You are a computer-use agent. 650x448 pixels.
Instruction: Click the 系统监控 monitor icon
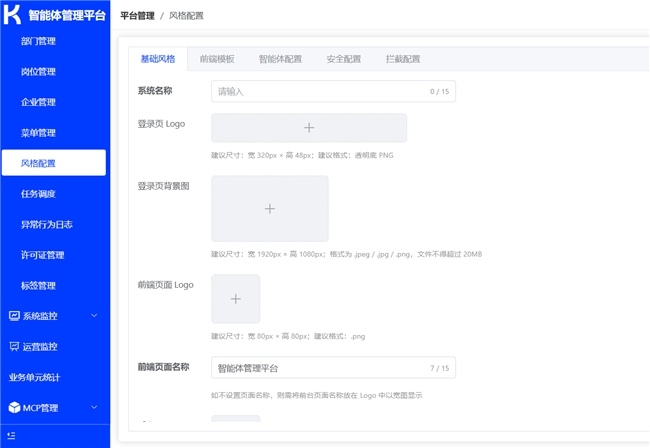click(14, 316)
